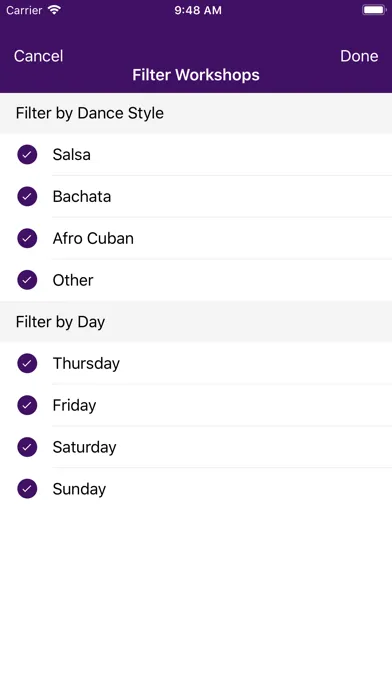Click the Filter by Day header

60,322
